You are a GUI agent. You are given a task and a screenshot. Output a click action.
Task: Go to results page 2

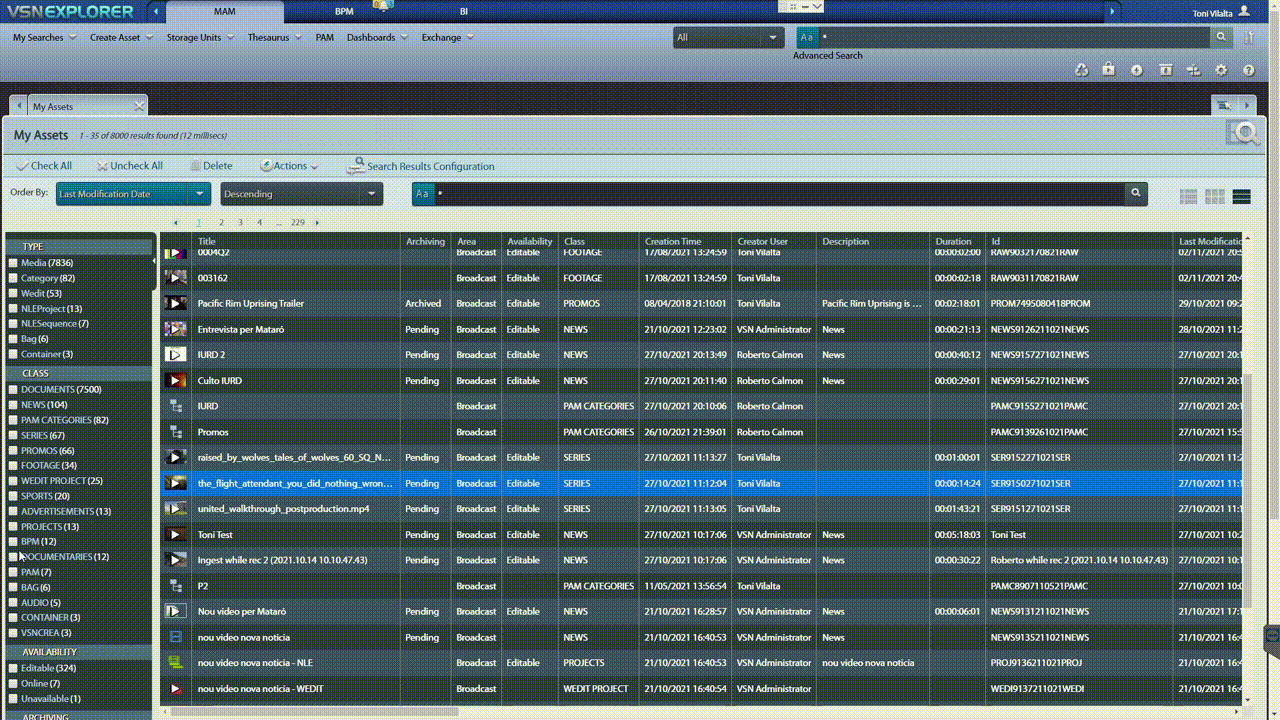(x=221, y=222)
